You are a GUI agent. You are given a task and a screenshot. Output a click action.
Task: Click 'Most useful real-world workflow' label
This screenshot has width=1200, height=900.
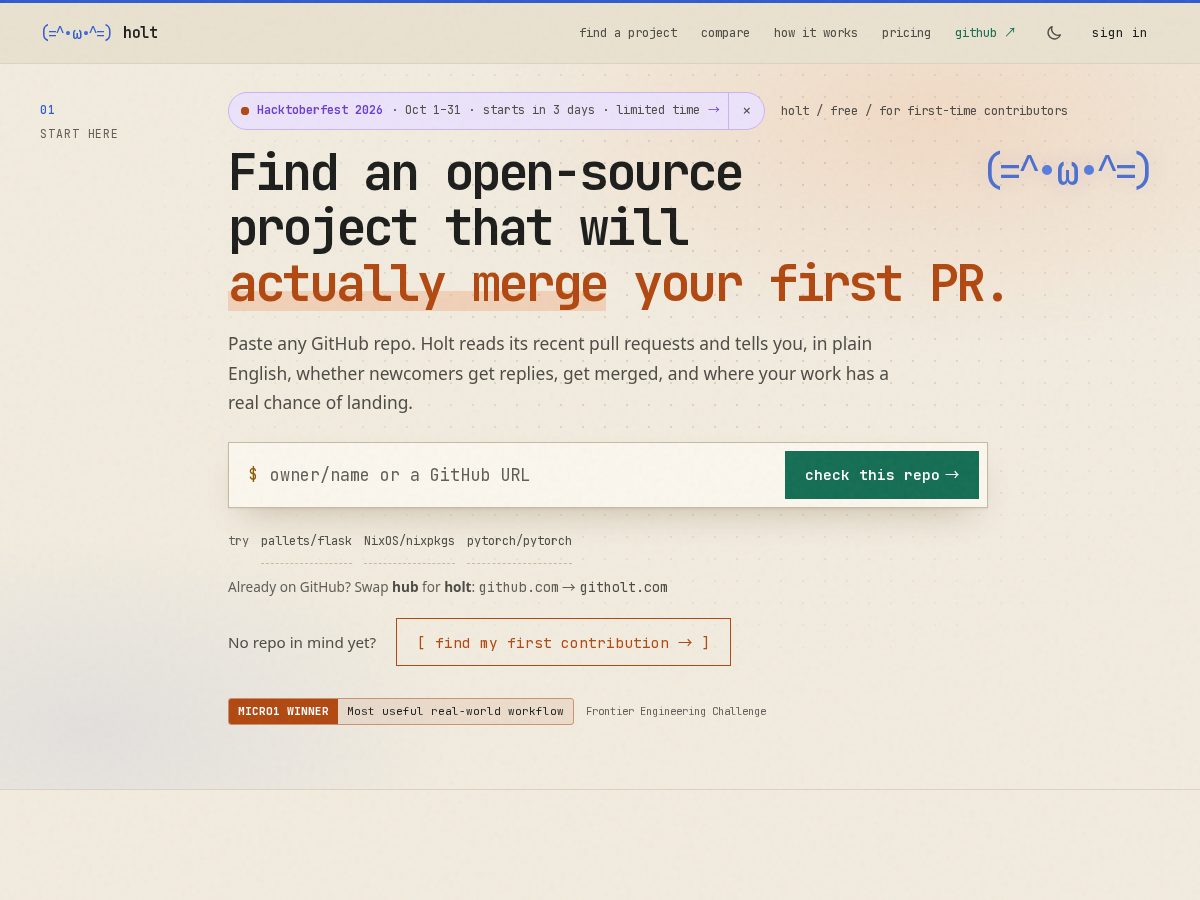[455, 712]
